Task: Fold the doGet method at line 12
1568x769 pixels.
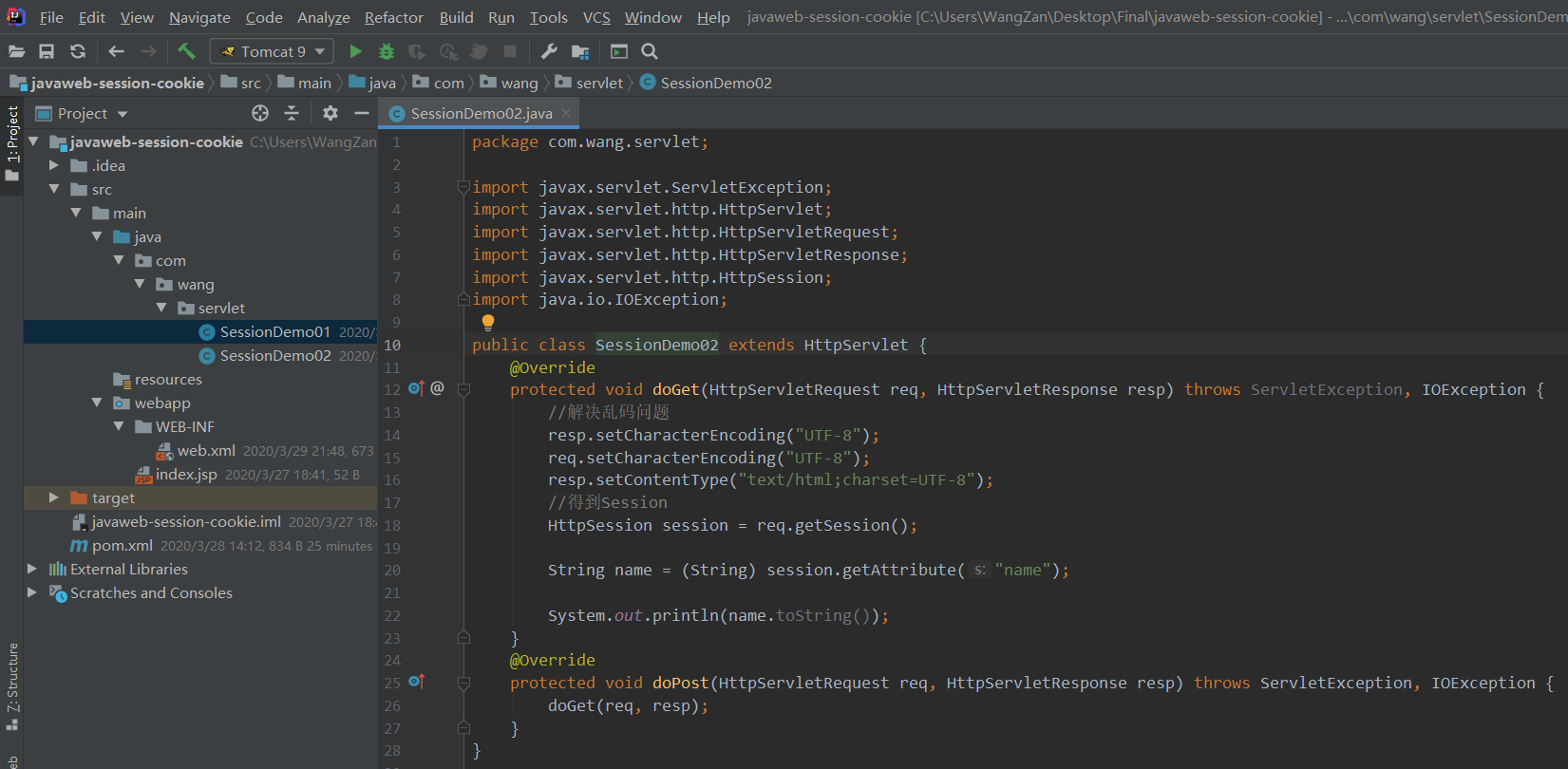Action: [x=464, y=389]
